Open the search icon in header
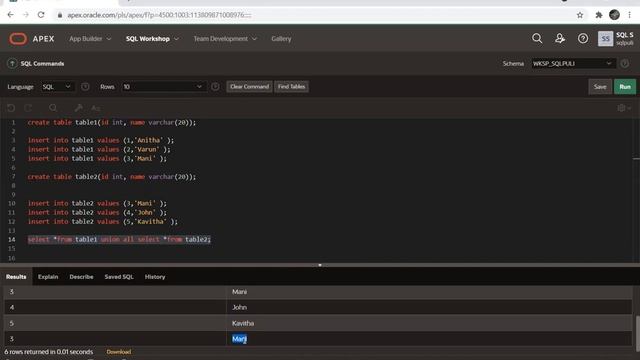This screenshot has height=360, width=640. click(537, 38)
